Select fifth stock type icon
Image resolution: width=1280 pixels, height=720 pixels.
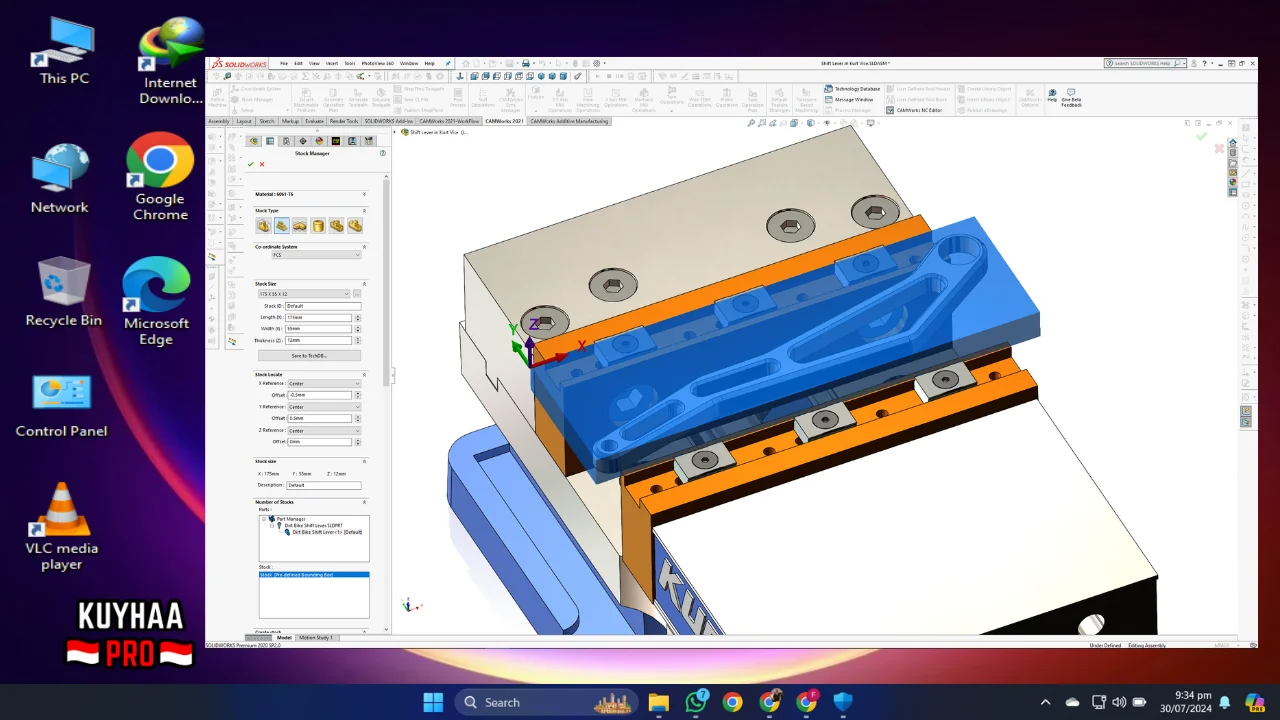pyautogui.click(x=336, y=226)
